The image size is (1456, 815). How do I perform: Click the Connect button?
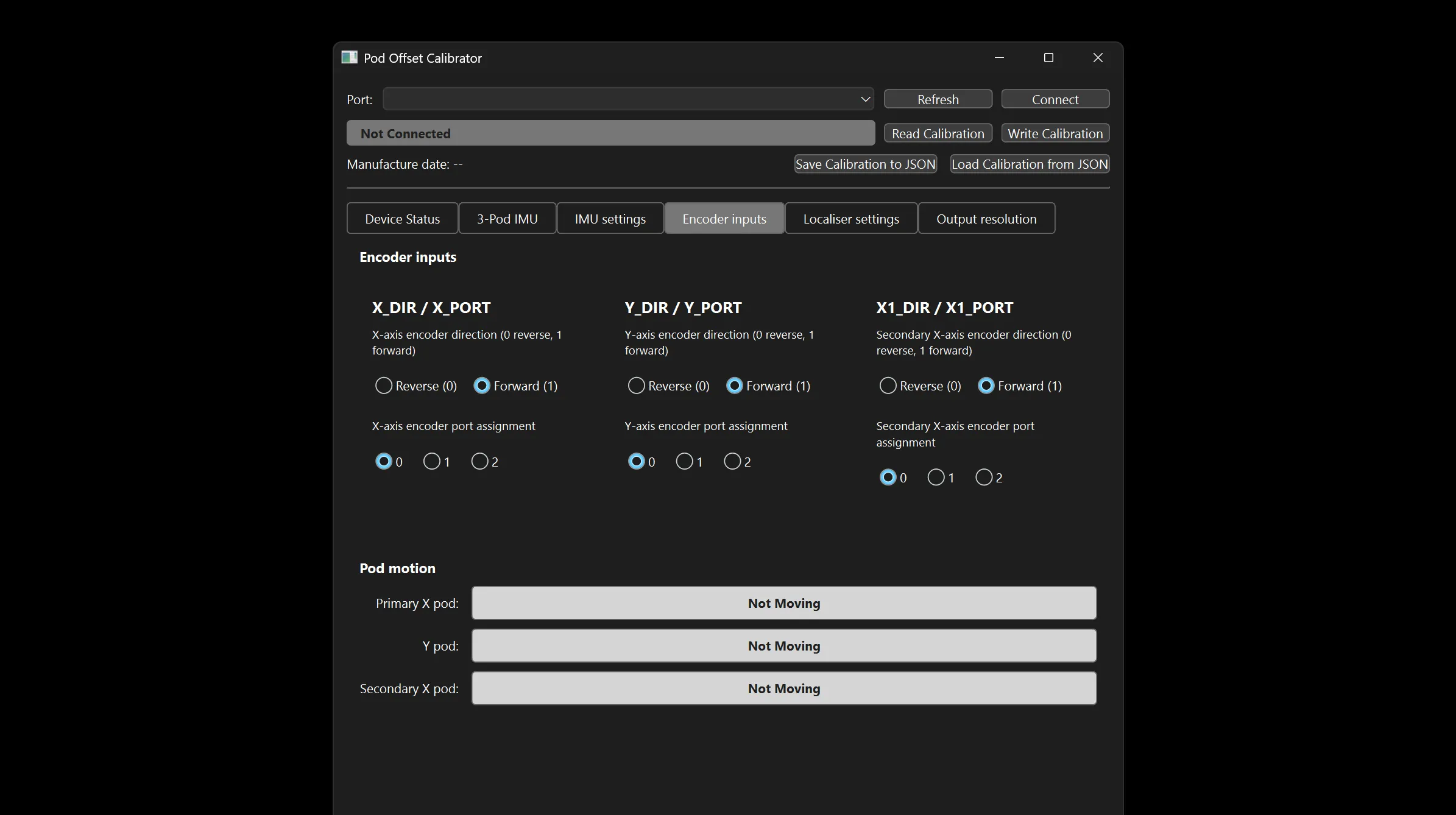click(1055, 99)
